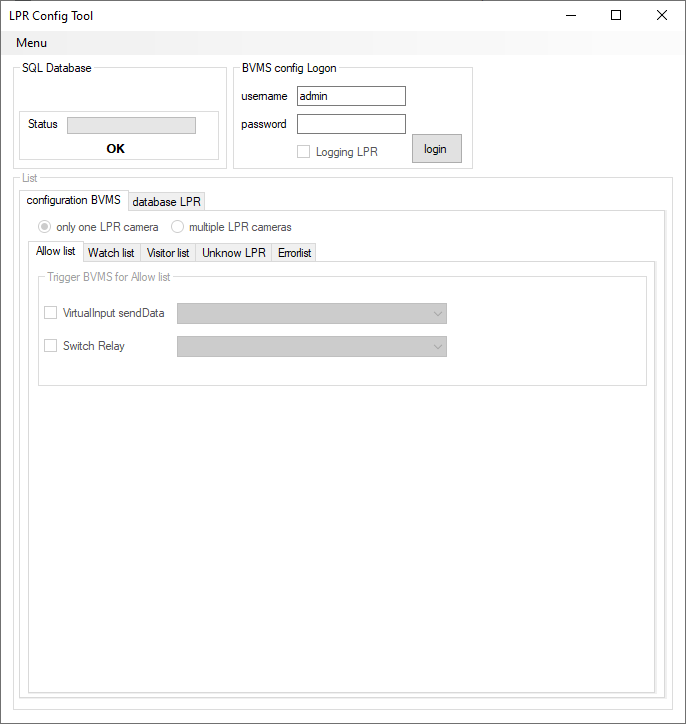Open the Visitor list tab
The width and height of the screenshot is (686, 724).
click(x=168, y=253)
